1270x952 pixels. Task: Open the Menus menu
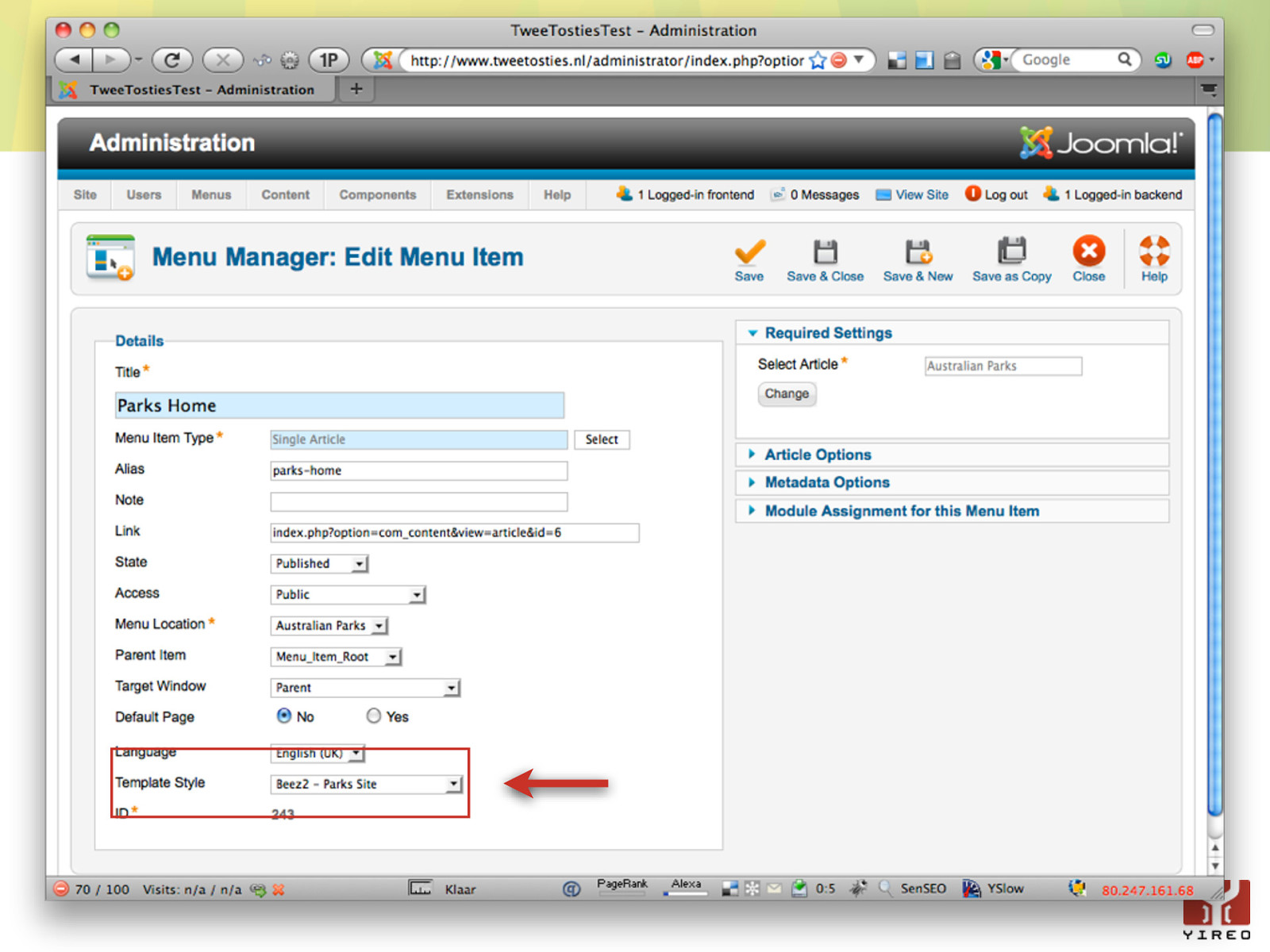pos(211,194)
